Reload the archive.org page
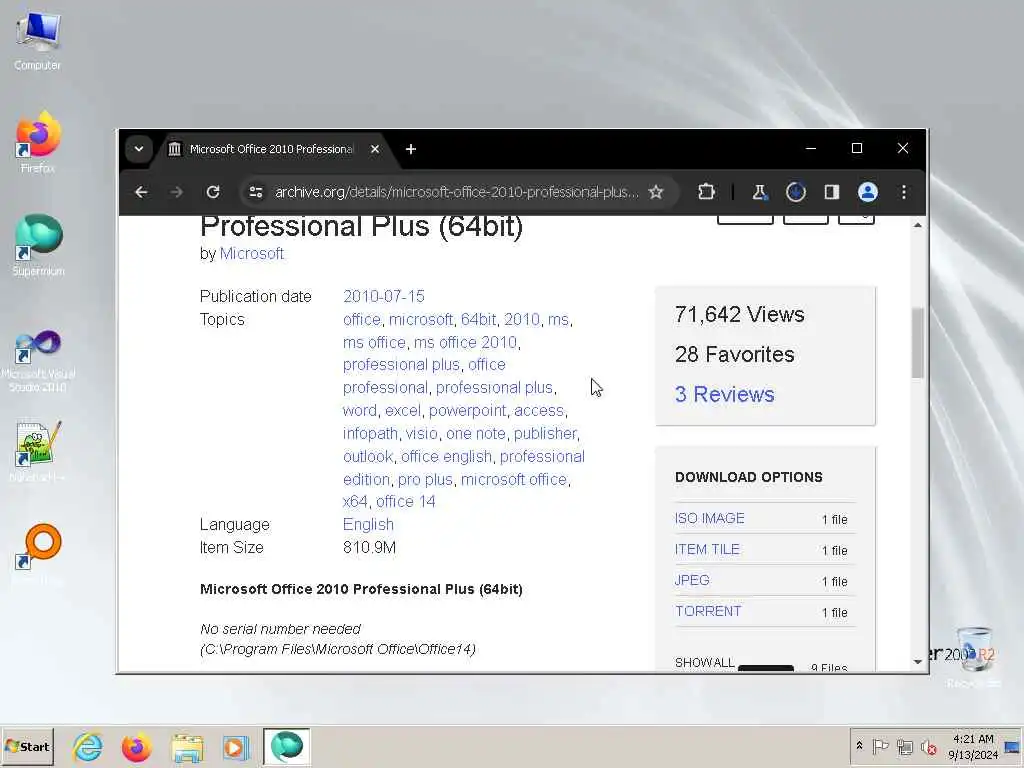Image resolution: width=1024 pixels, height=768 pixels. tap(213, 192)
